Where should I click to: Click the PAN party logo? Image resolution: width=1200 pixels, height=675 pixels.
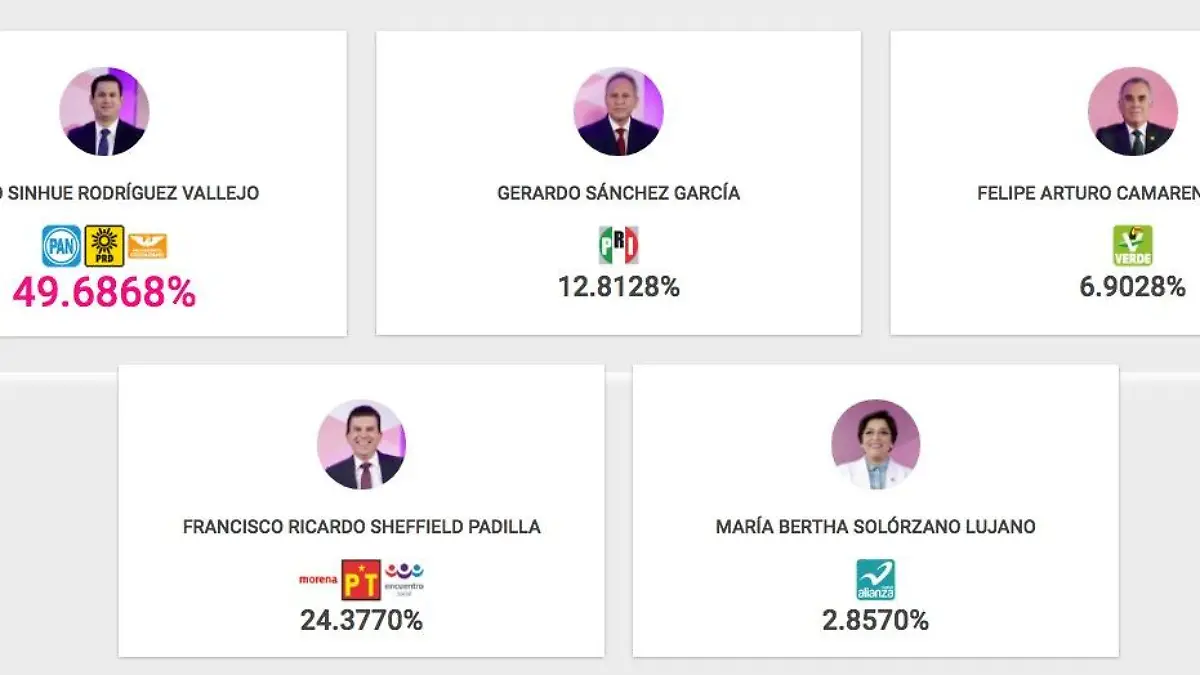point(61,246)
